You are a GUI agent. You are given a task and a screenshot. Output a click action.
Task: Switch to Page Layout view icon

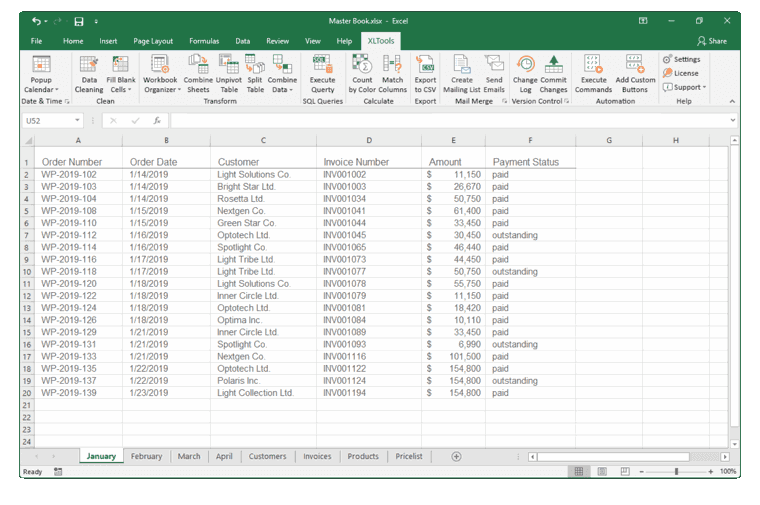tap(602, 472)
